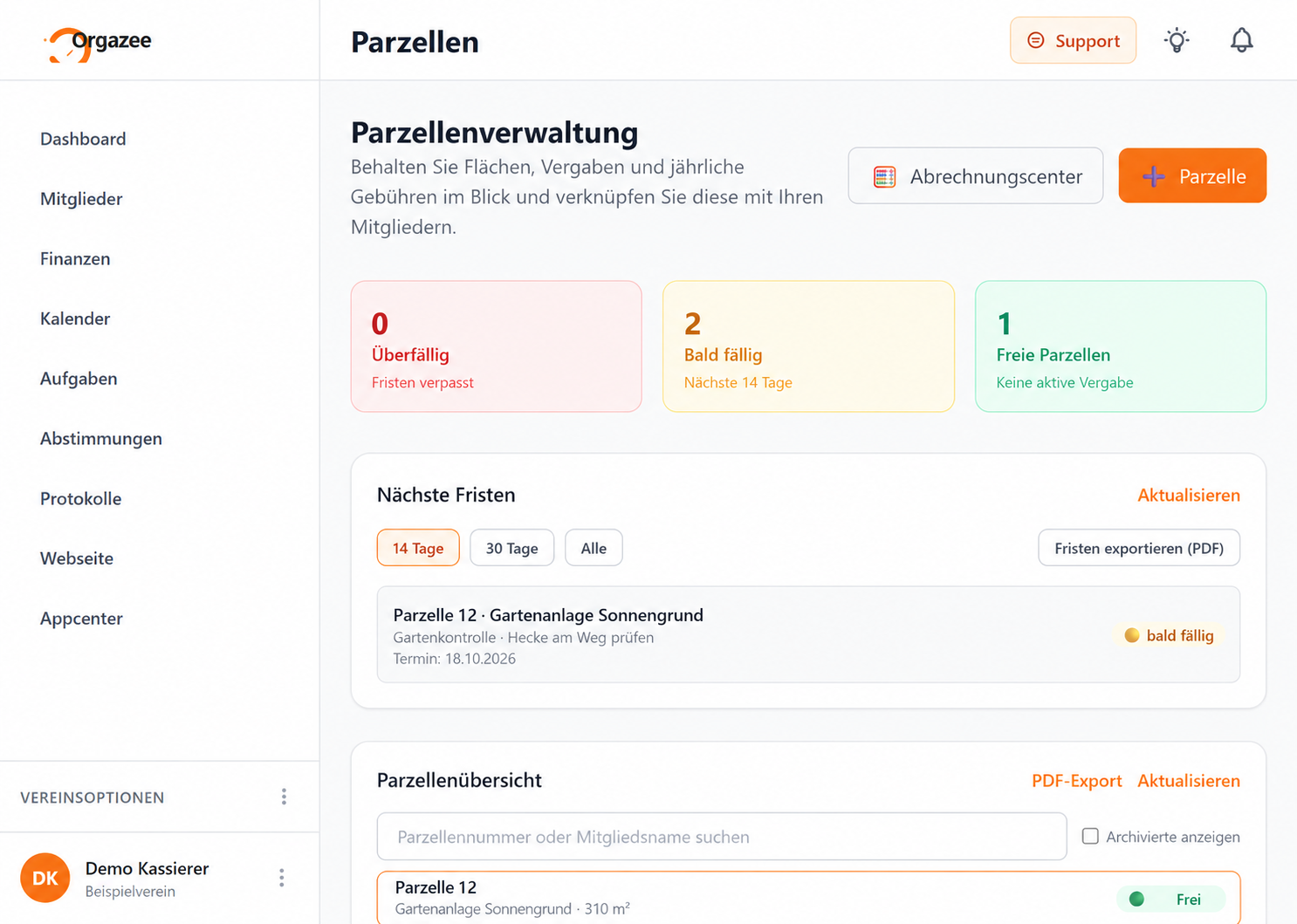Click Aktualisieren in Nächste Fristen

coord(1189,495)
